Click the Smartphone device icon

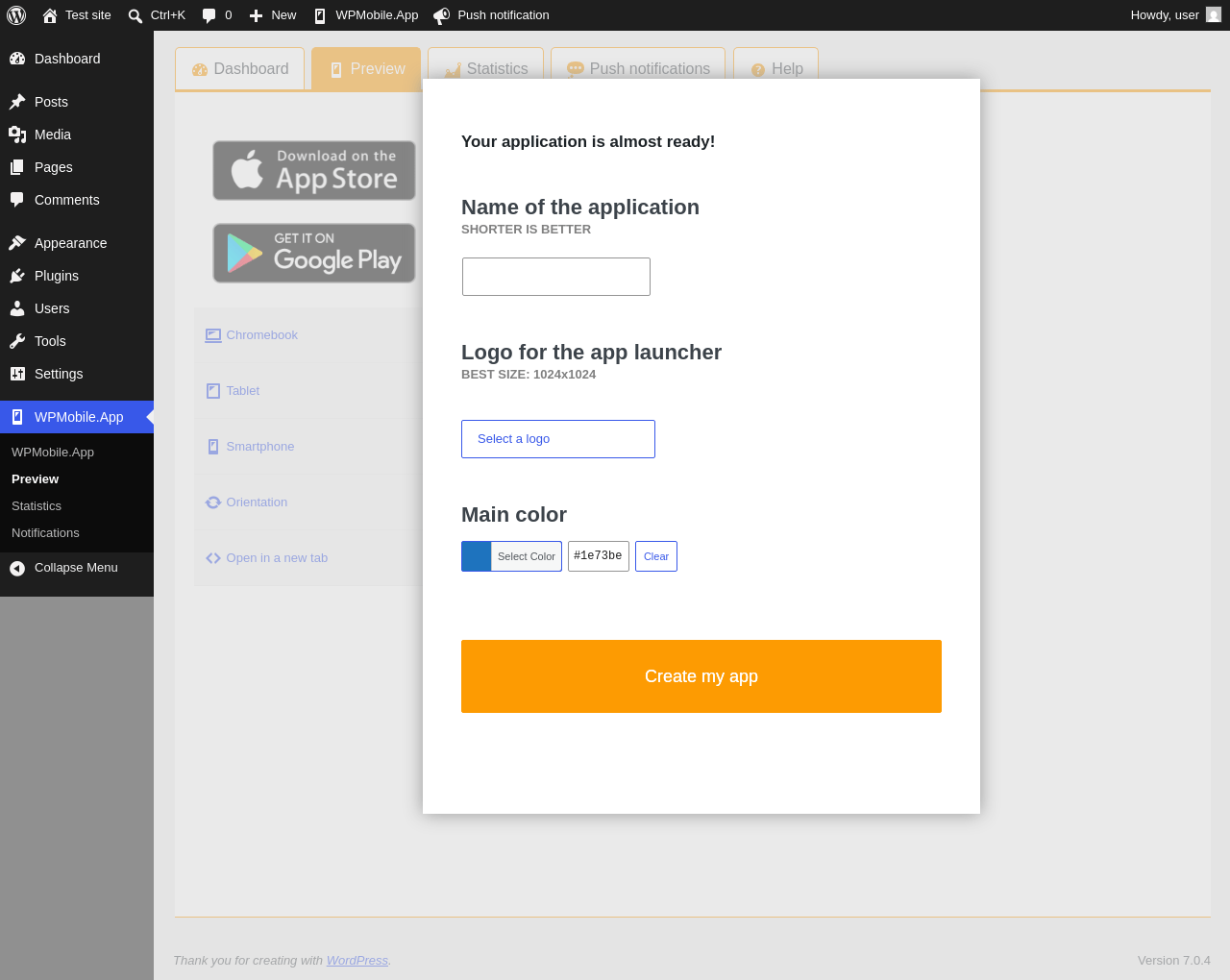coord(213,447)
